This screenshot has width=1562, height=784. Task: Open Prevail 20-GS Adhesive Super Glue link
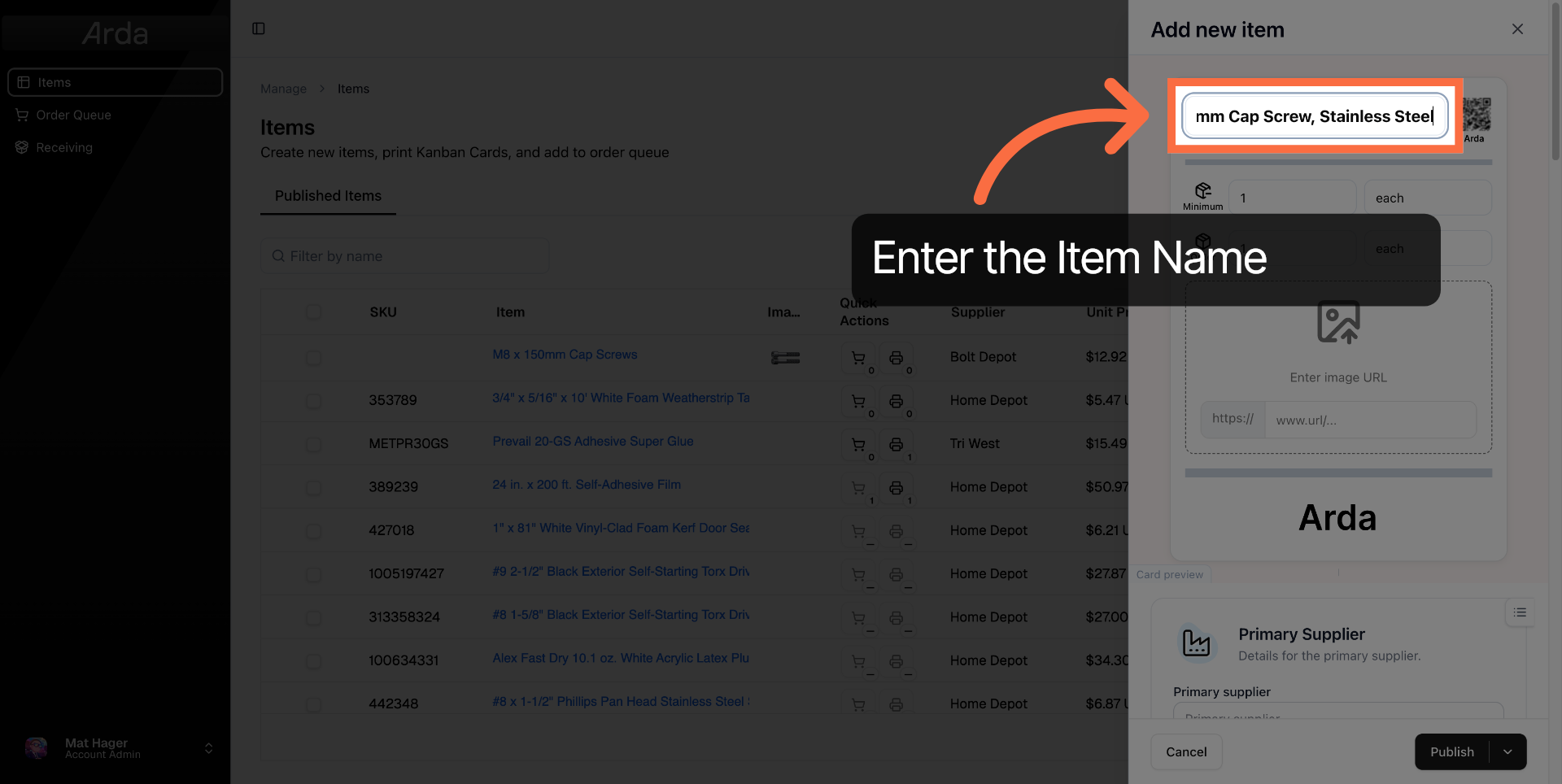pos(593,441)
